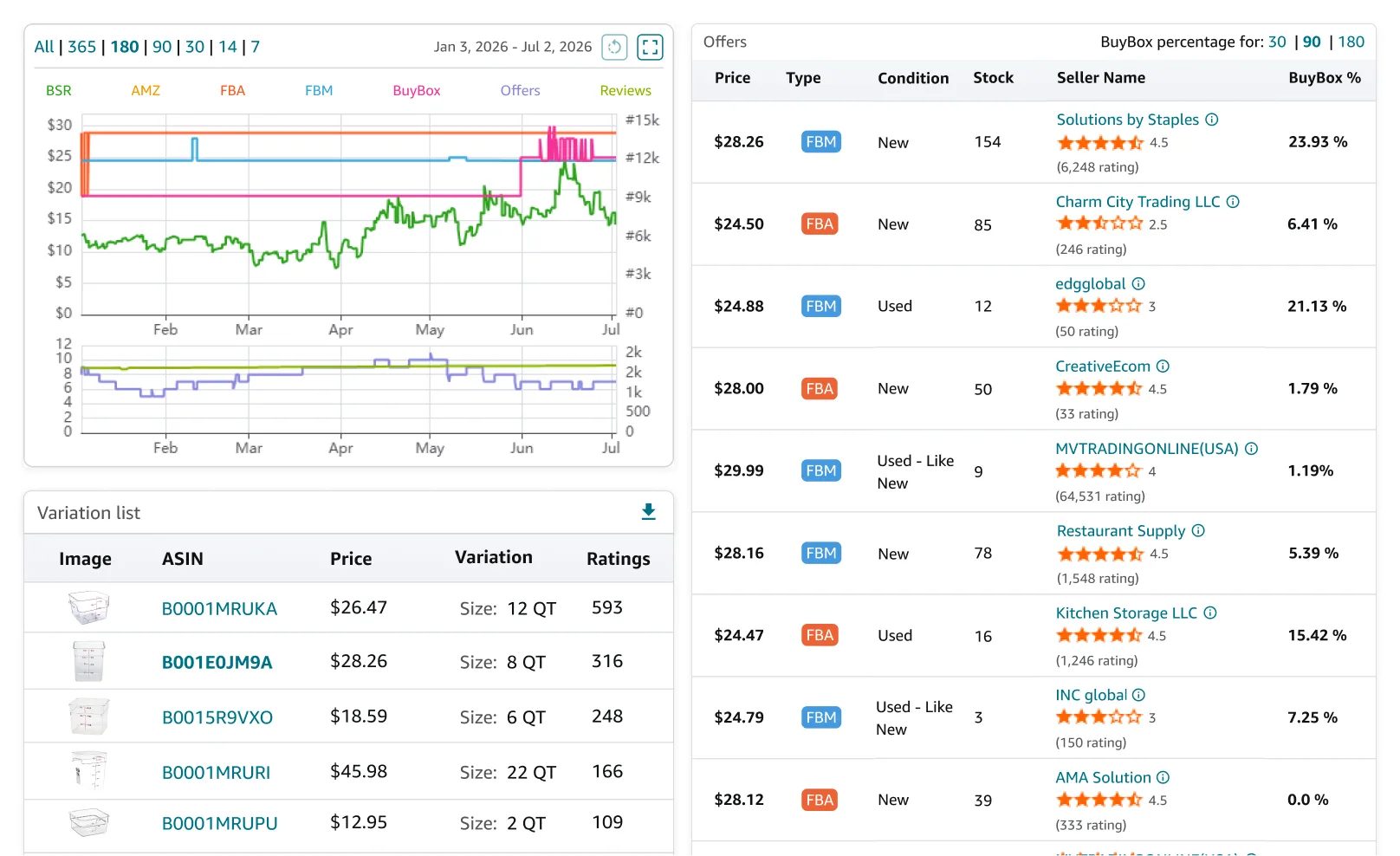
Task: Click star rating of Charm City Trading LLC
Action: coord(1099,224)
